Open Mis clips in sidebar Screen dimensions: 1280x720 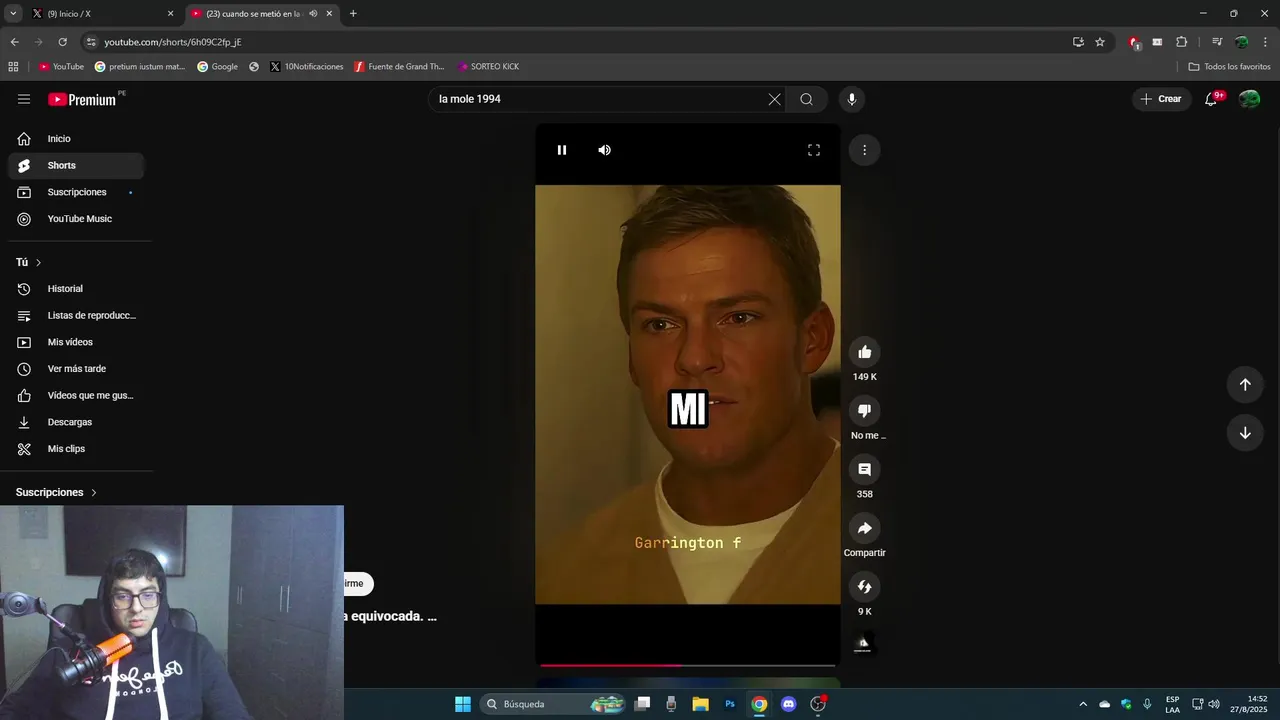coord(76,449)
